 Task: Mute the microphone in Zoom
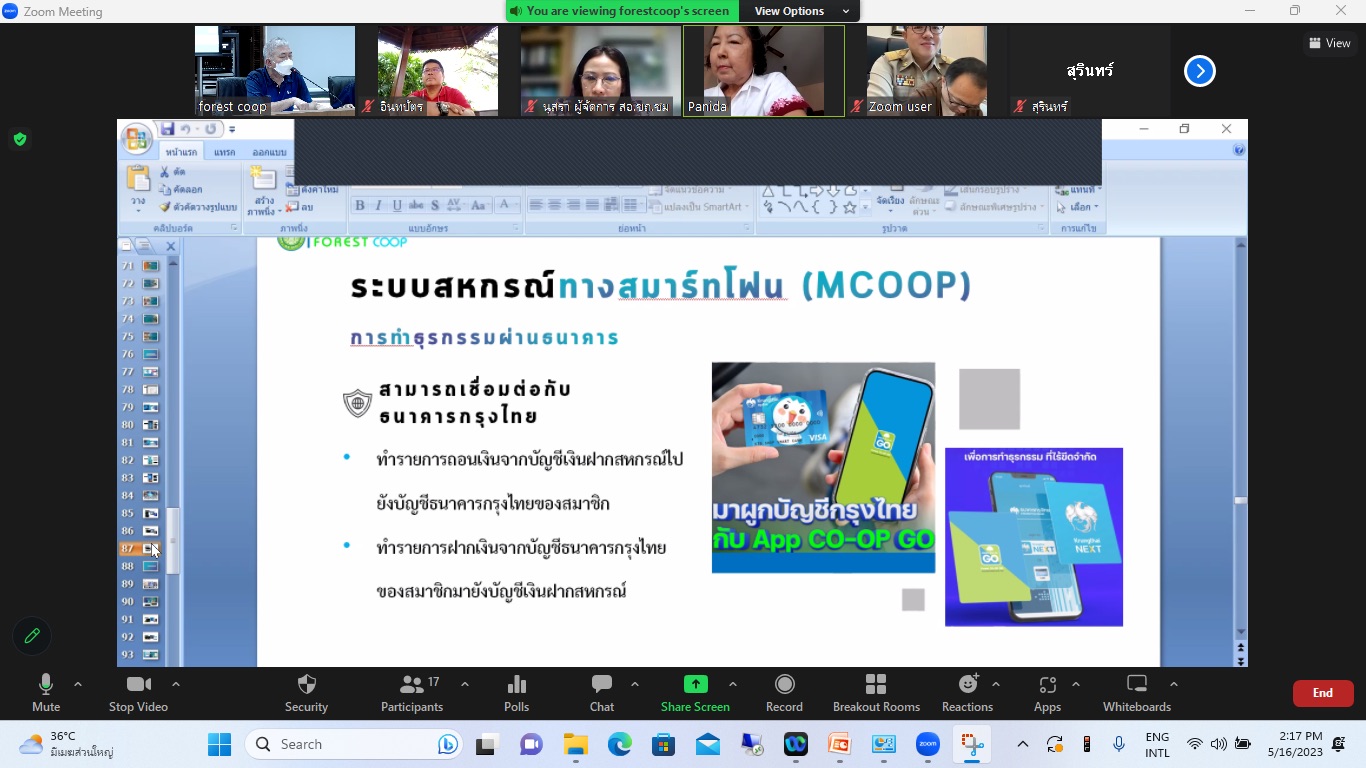pyautogui.click(x=46, y=693)
